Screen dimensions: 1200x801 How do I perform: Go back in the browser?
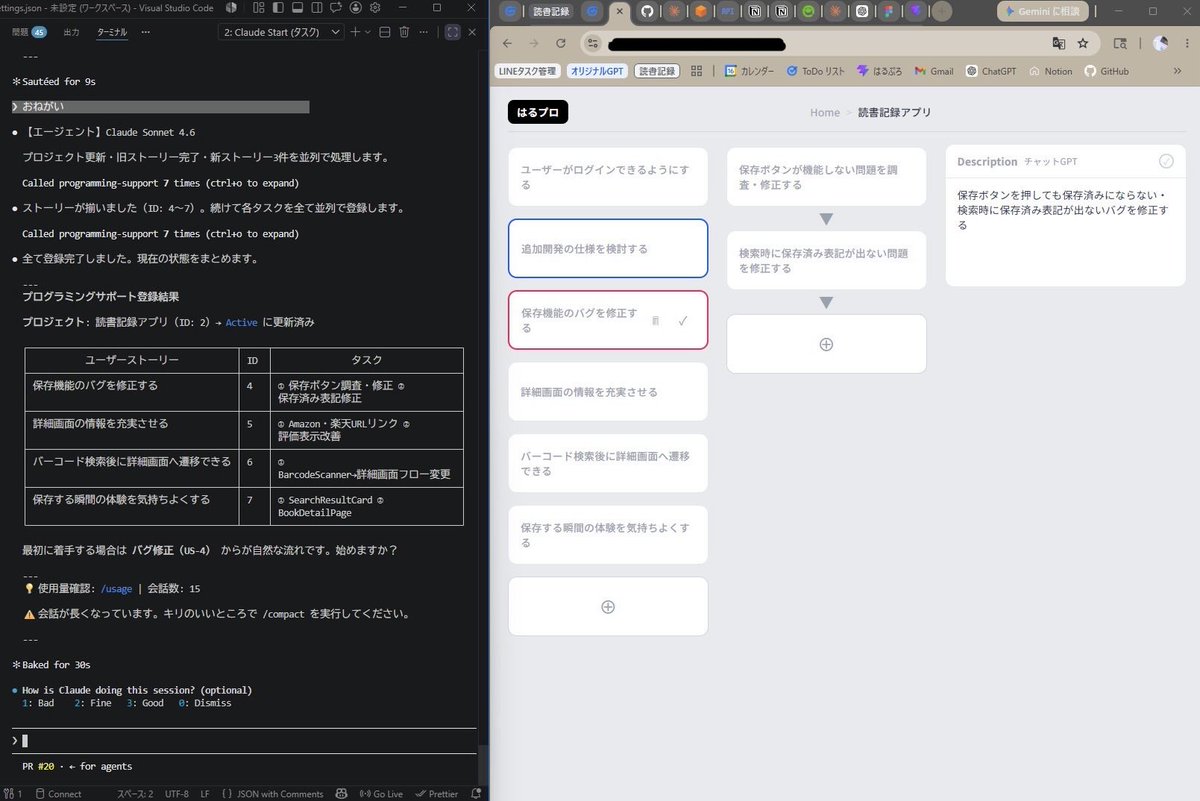click(x=507, y=43)
